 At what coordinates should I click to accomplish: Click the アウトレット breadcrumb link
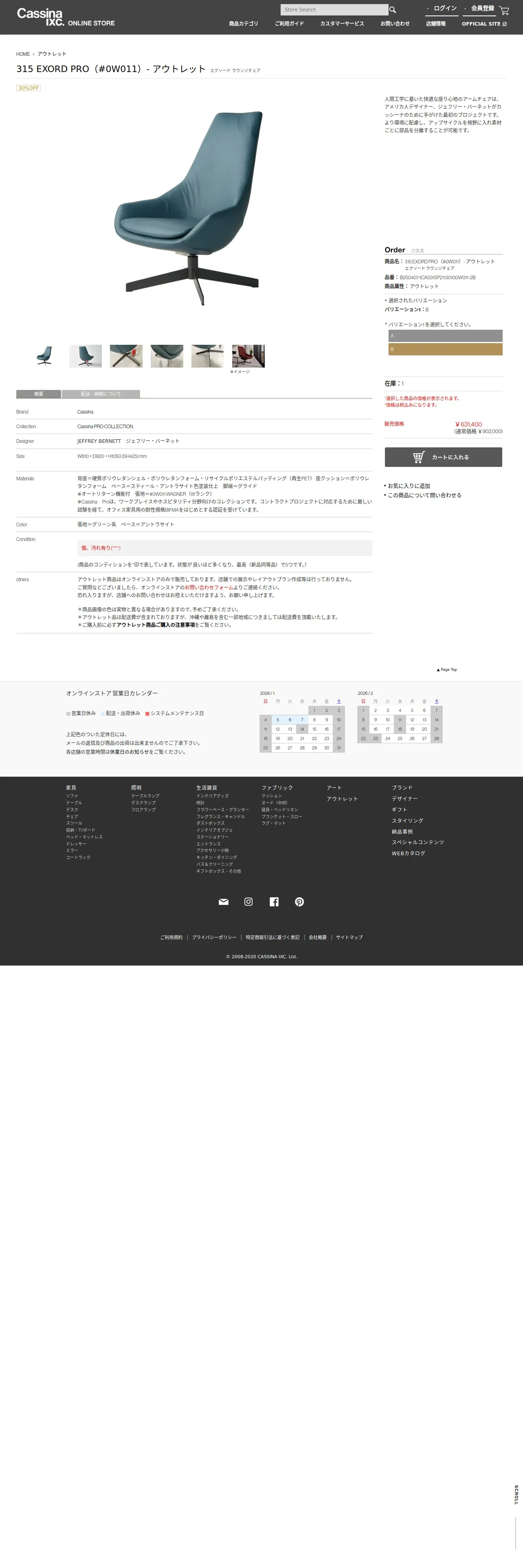(x=52, y=54)
